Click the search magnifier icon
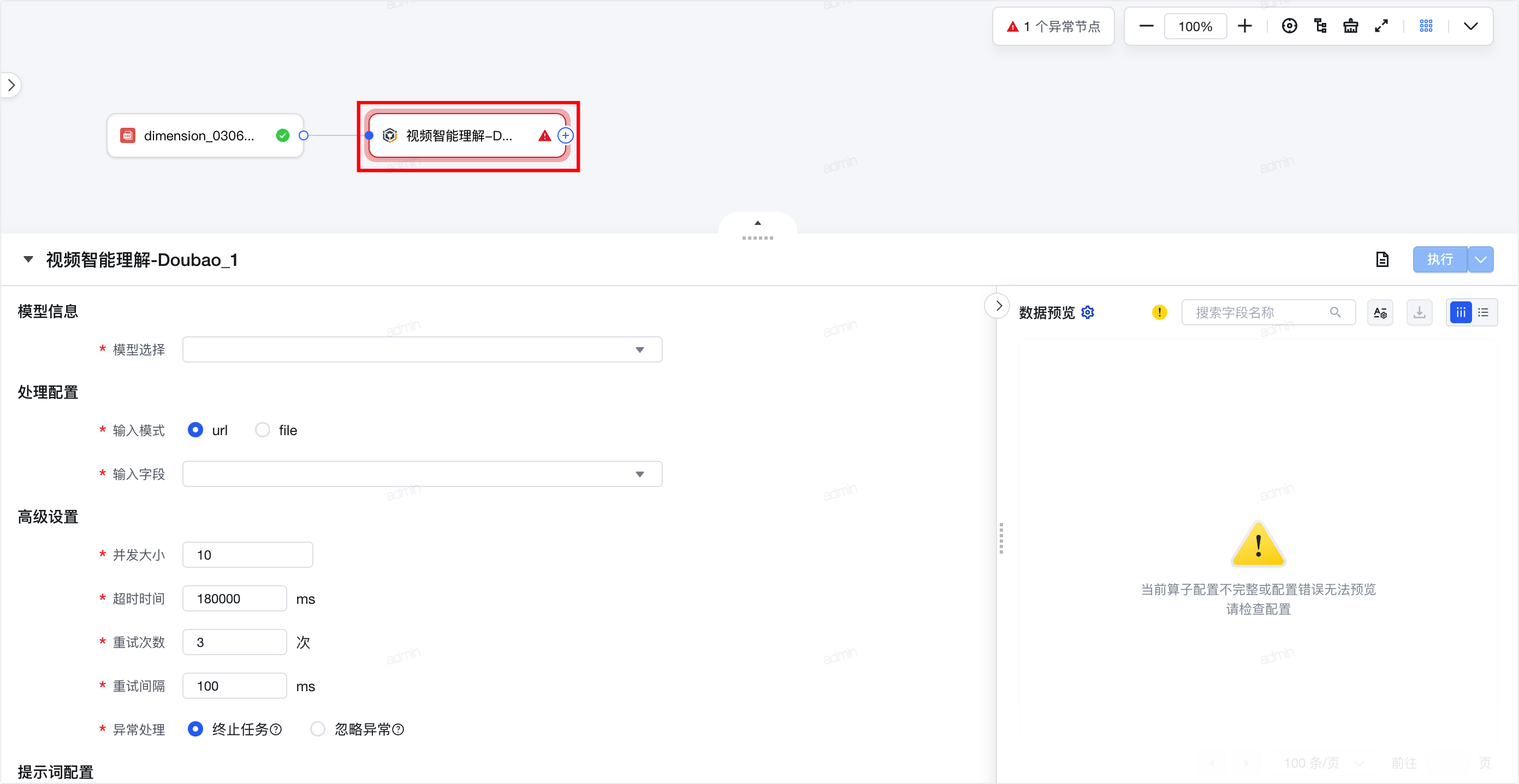The width and height of the screenshot is (1519, 784). (x=1336, y=312)
